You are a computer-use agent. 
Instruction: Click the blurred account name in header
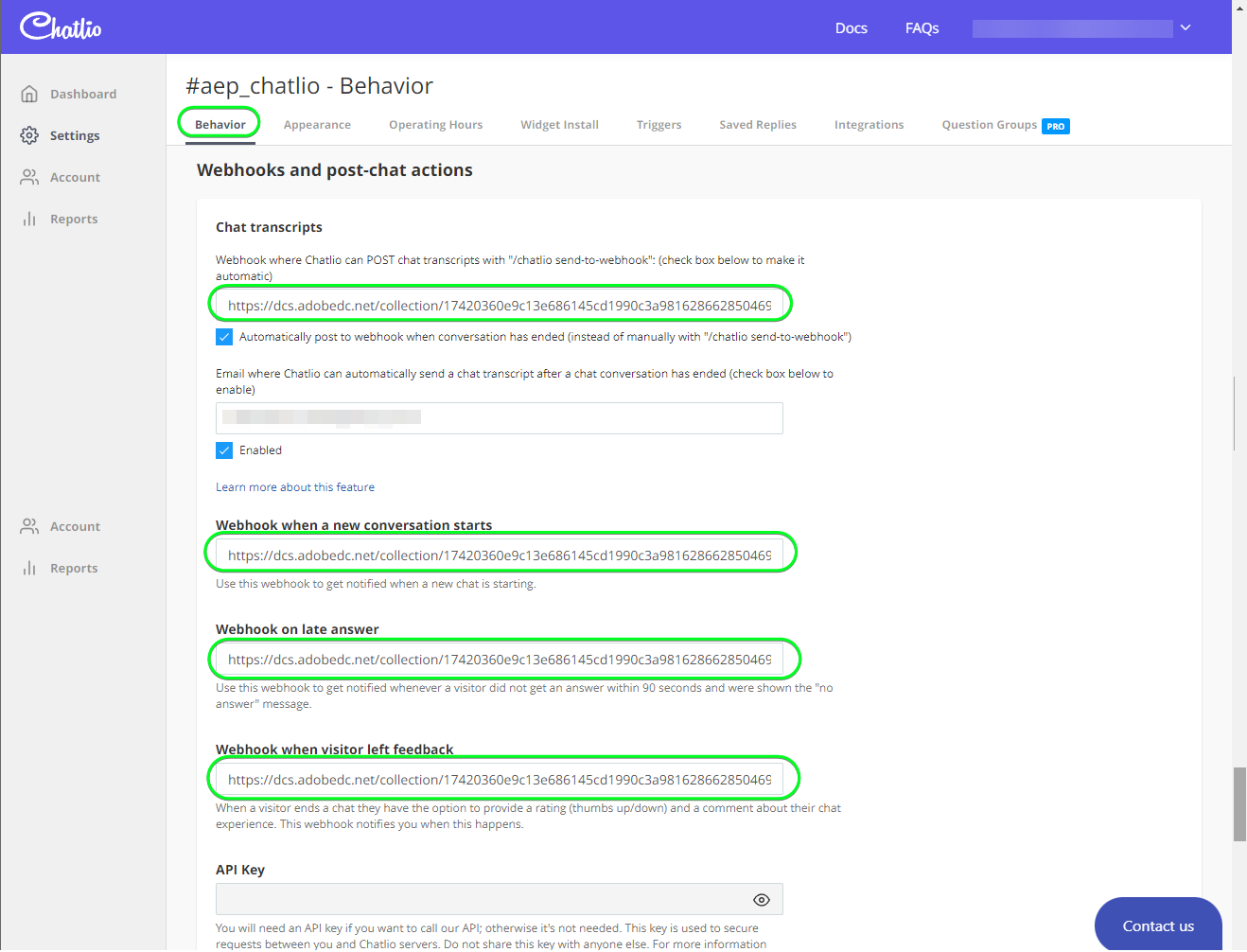tap(1073, 28)
